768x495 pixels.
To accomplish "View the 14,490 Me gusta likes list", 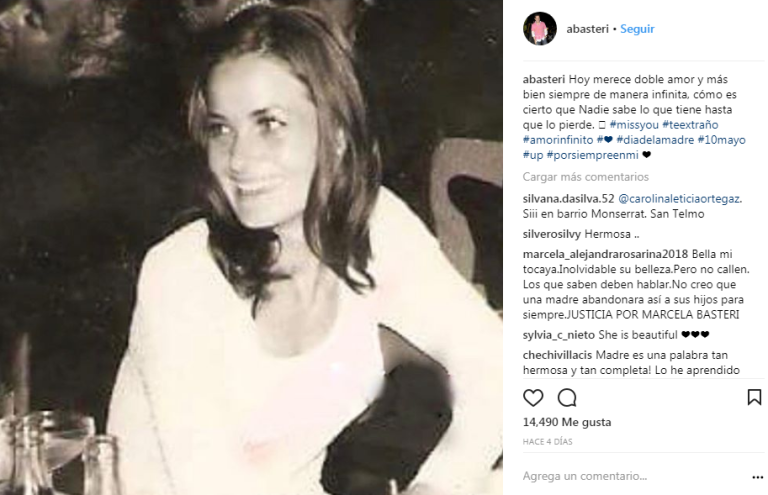I will (x=567, y=422).
